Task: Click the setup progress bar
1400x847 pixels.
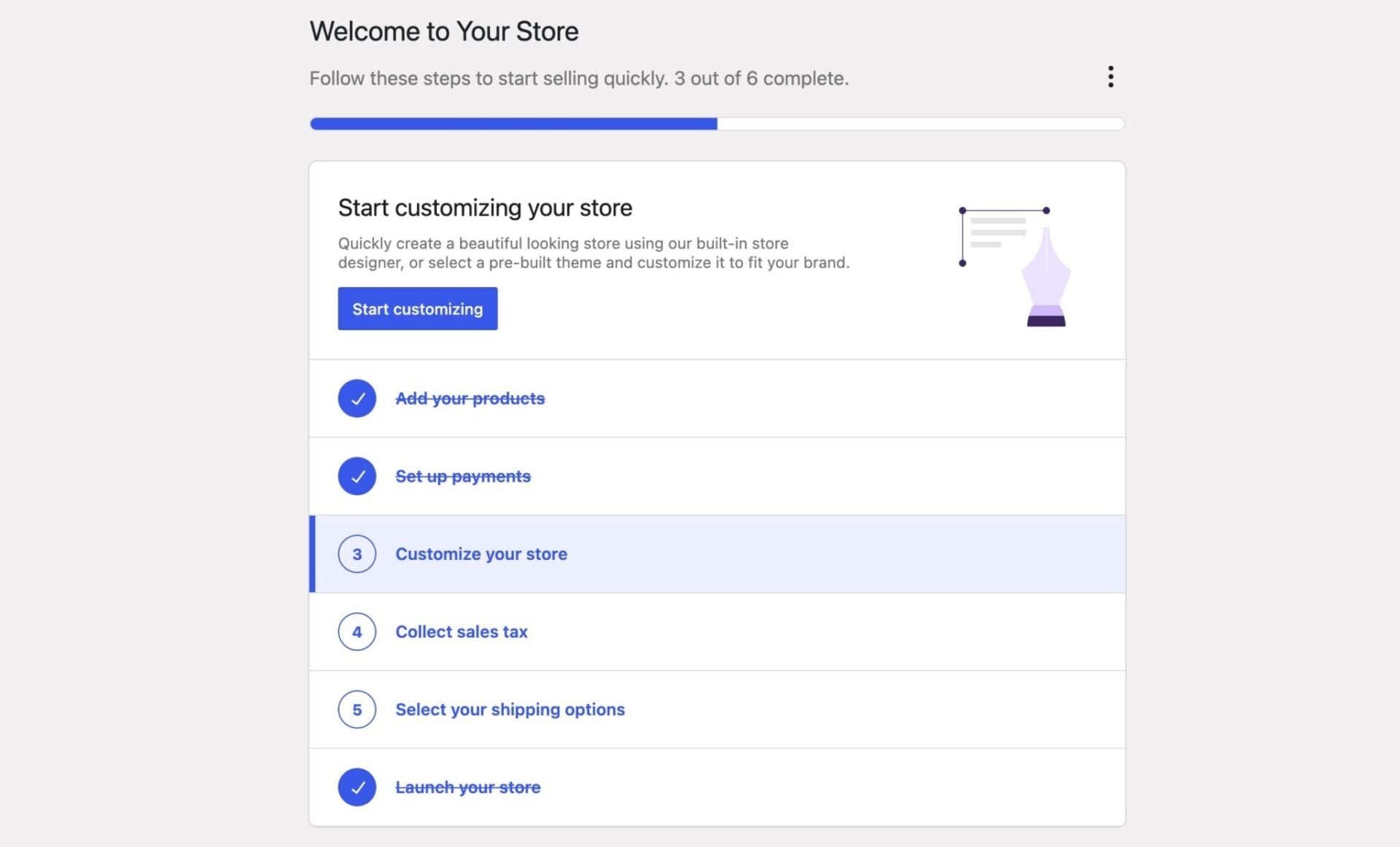Action: click(717, 124)
